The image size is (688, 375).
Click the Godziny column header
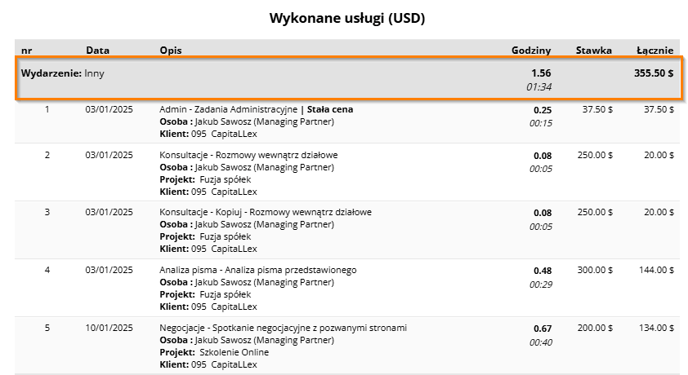point(531,50)
